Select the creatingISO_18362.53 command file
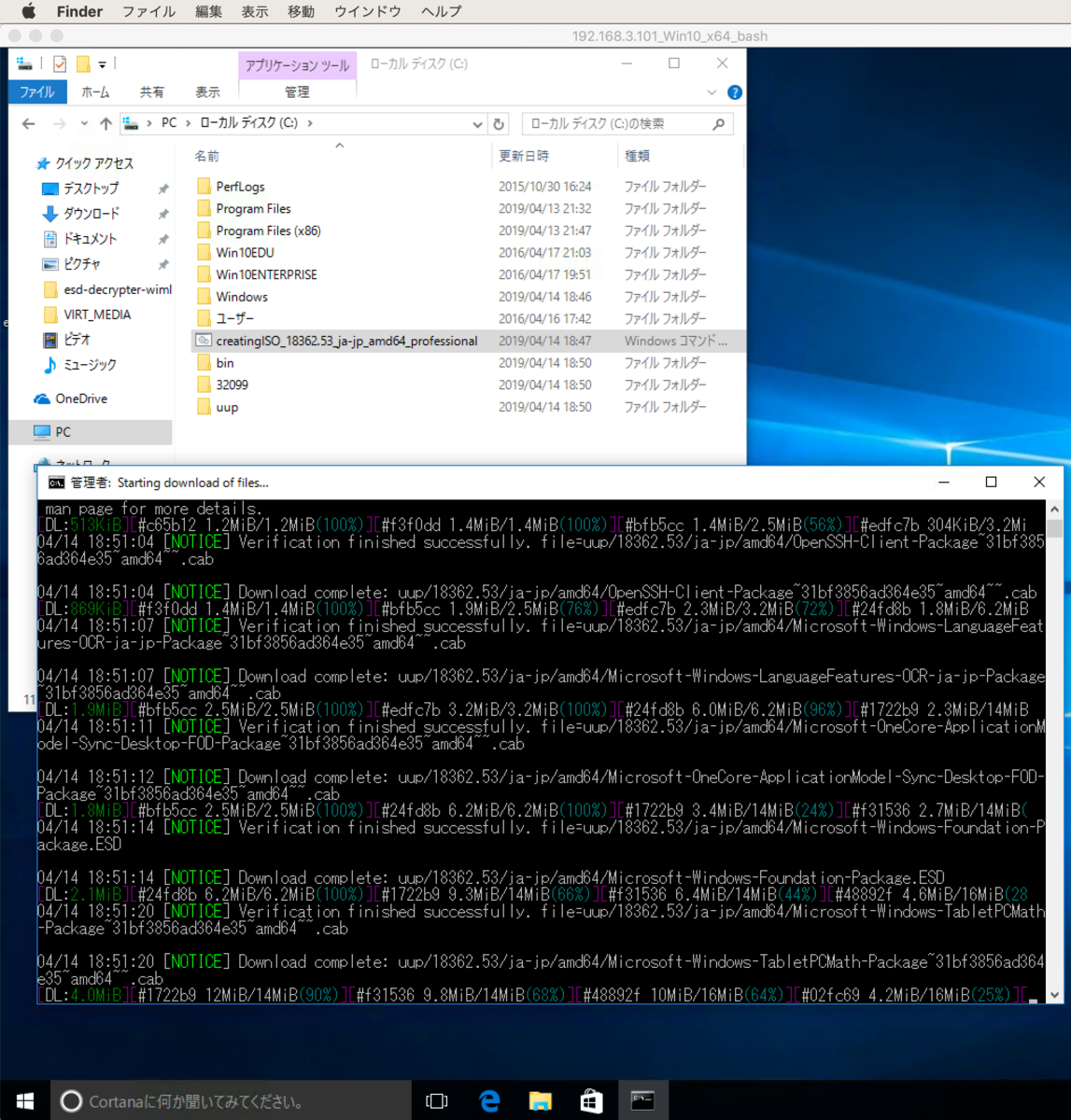This screenshot has height=1120, width=1071. point(346,341)
